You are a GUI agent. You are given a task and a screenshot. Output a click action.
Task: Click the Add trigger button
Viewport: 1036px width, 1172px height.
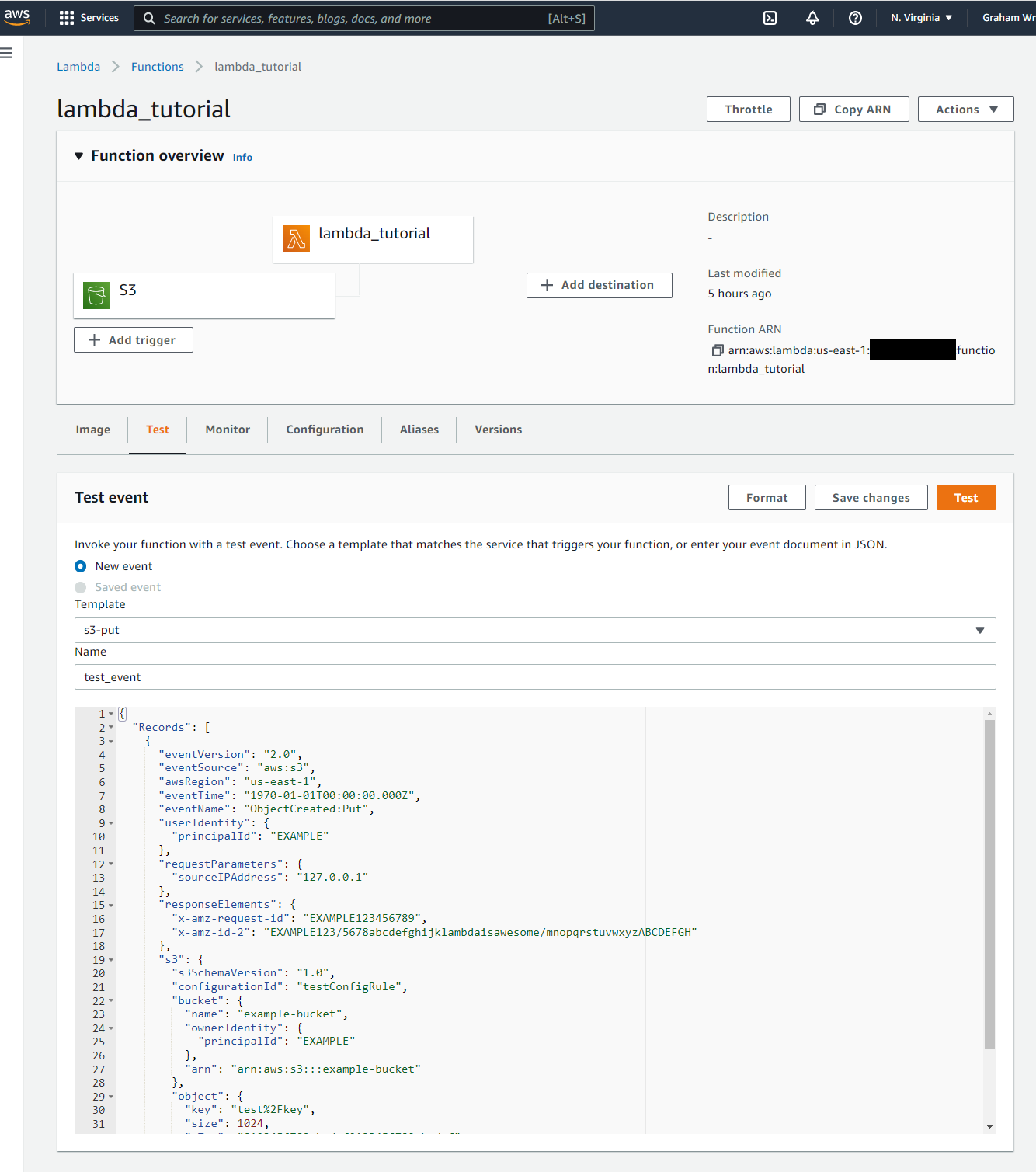(134, 339)
